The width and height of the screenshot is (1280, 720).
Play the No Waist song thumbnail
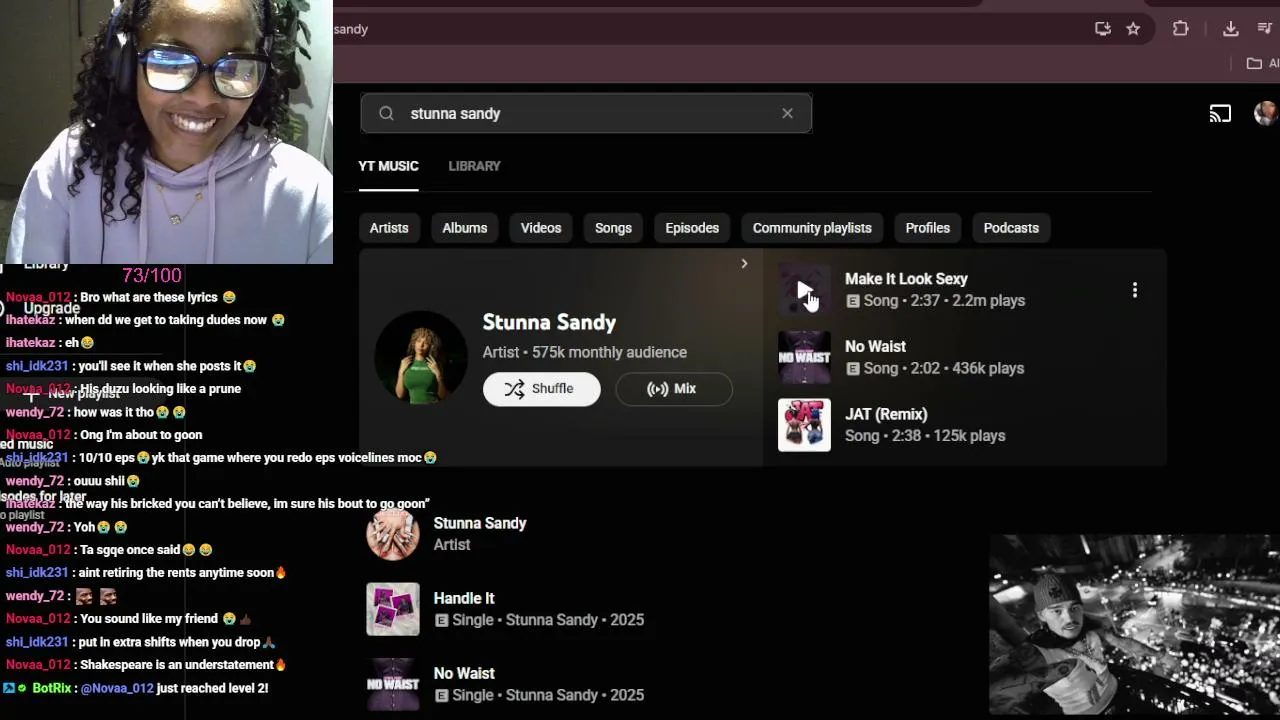coord(804,357)
